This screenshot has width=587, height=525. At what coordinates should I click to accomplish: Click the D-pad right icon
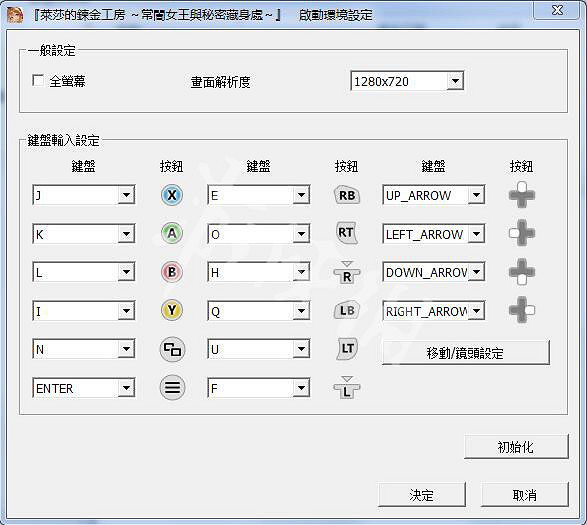pos(522,310)
